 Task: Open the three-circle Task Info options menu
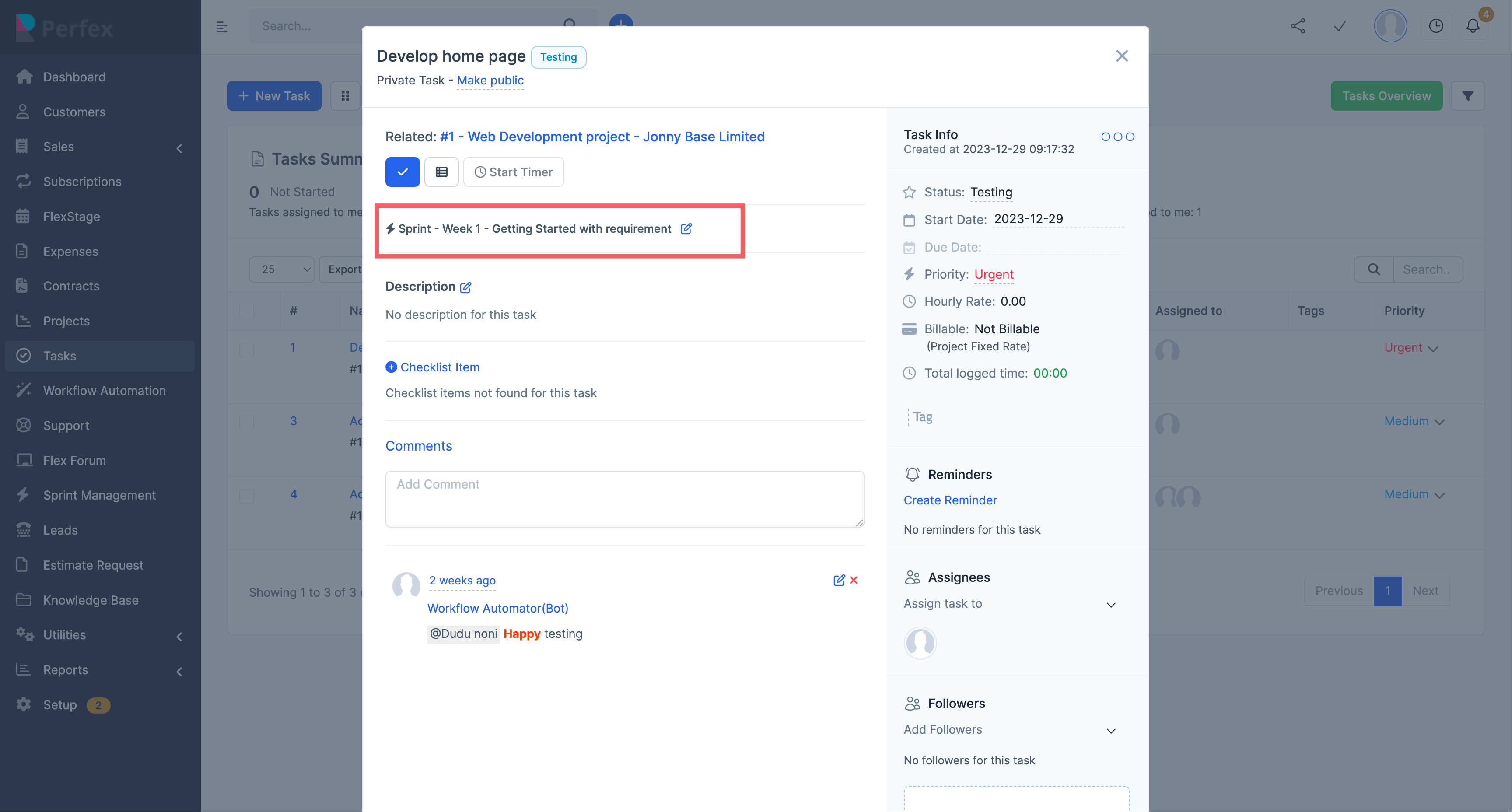click(x=1117, y=137)
